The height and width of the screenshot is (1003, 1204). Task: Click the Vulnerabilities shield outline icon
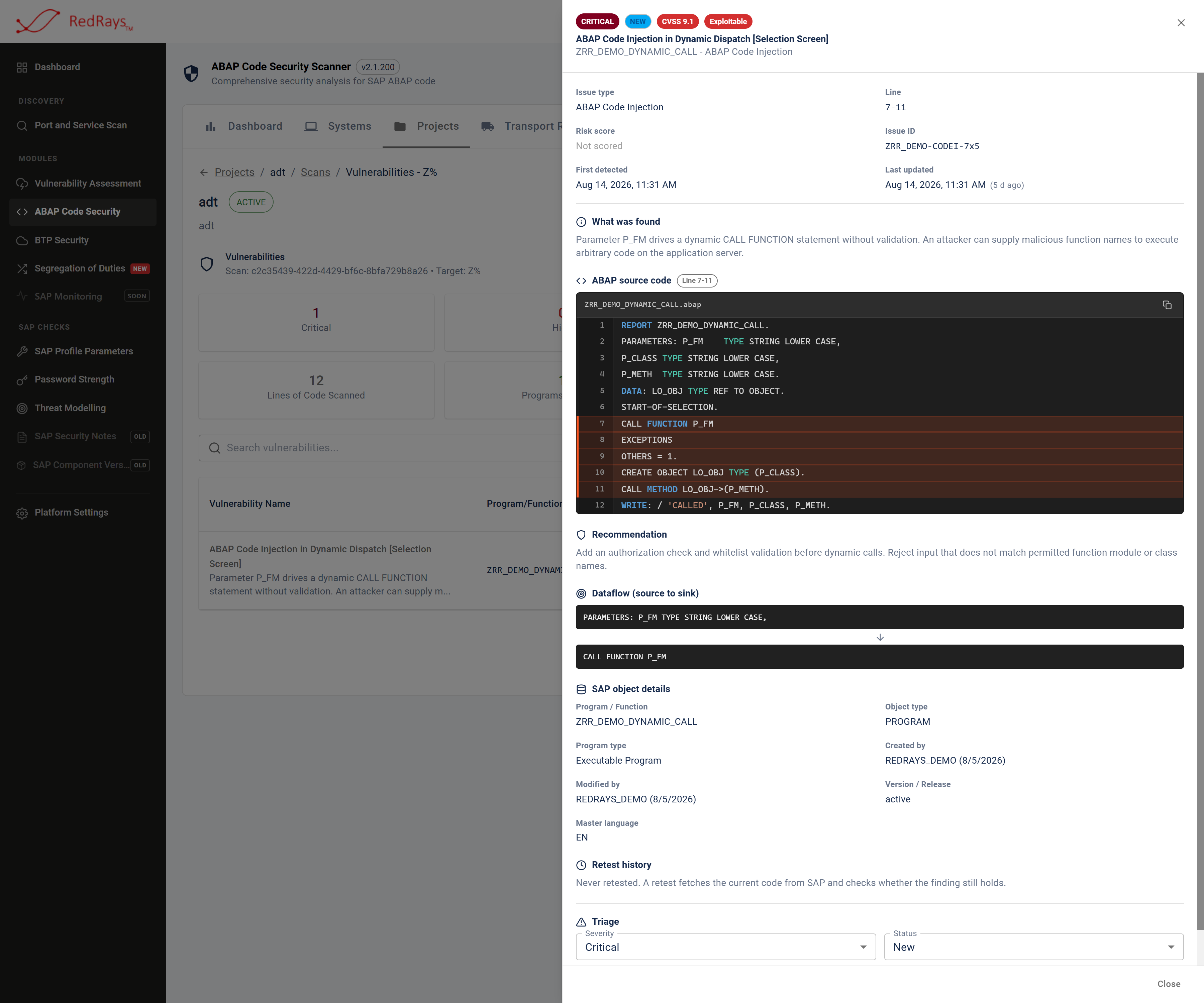pyautogui.click(x=206, y=264)
